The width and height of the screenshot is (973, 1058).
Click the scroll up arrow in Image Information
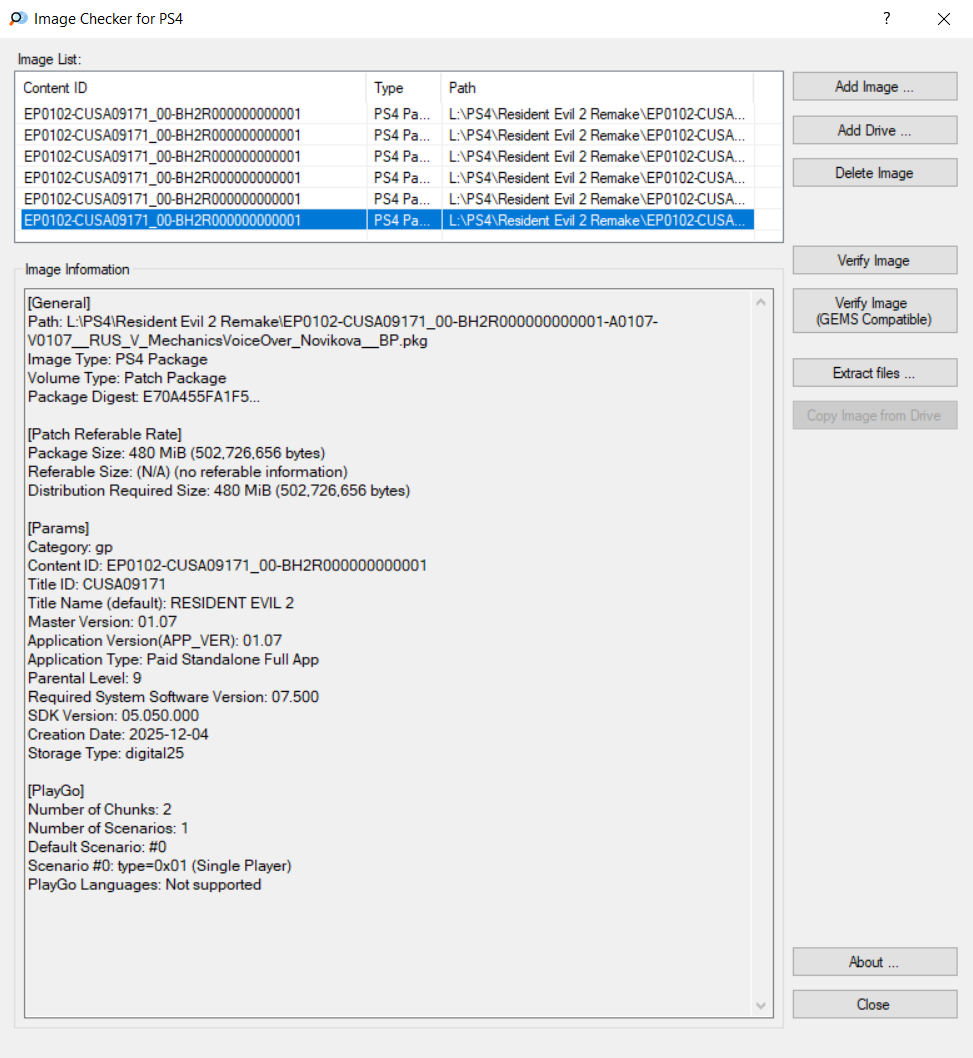pyautogui.click(x=762, y=302)
